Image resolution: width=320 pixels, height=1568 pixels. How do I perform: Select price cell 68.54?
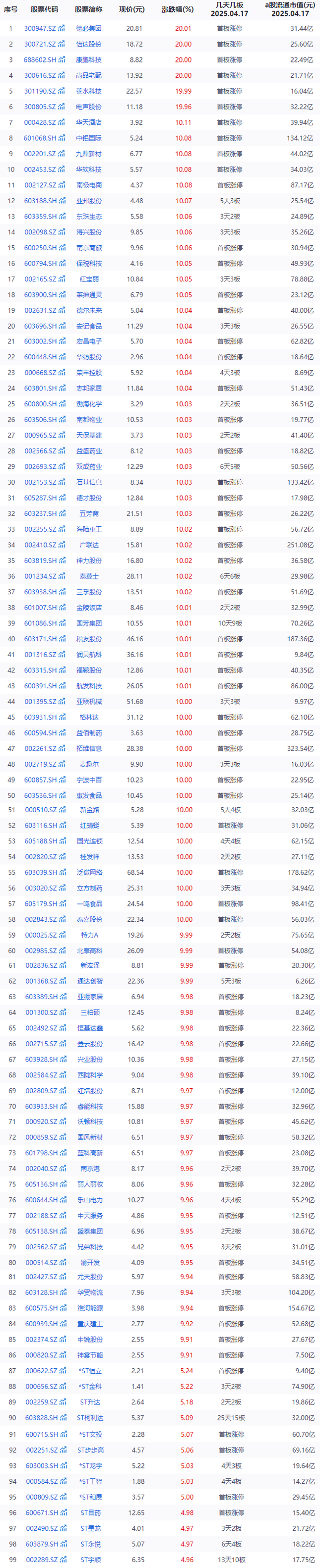[135, 872]
